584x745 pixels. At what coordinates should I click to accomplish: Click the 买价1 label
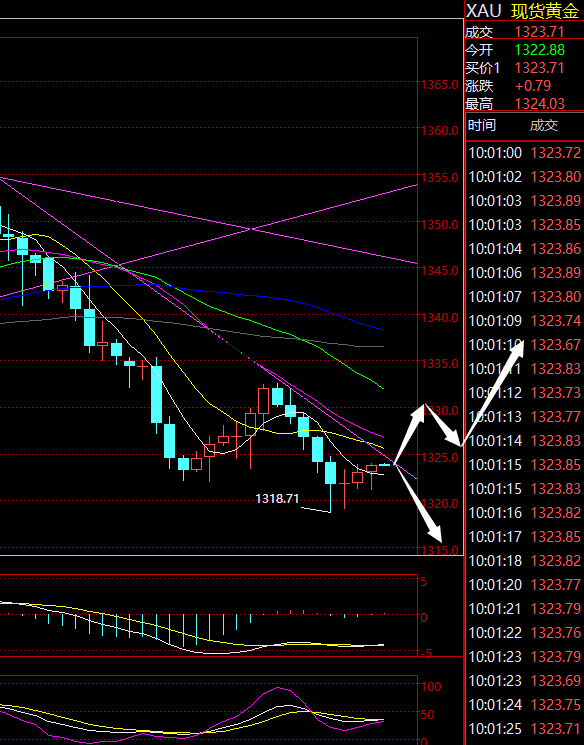[x=482, y=68]
